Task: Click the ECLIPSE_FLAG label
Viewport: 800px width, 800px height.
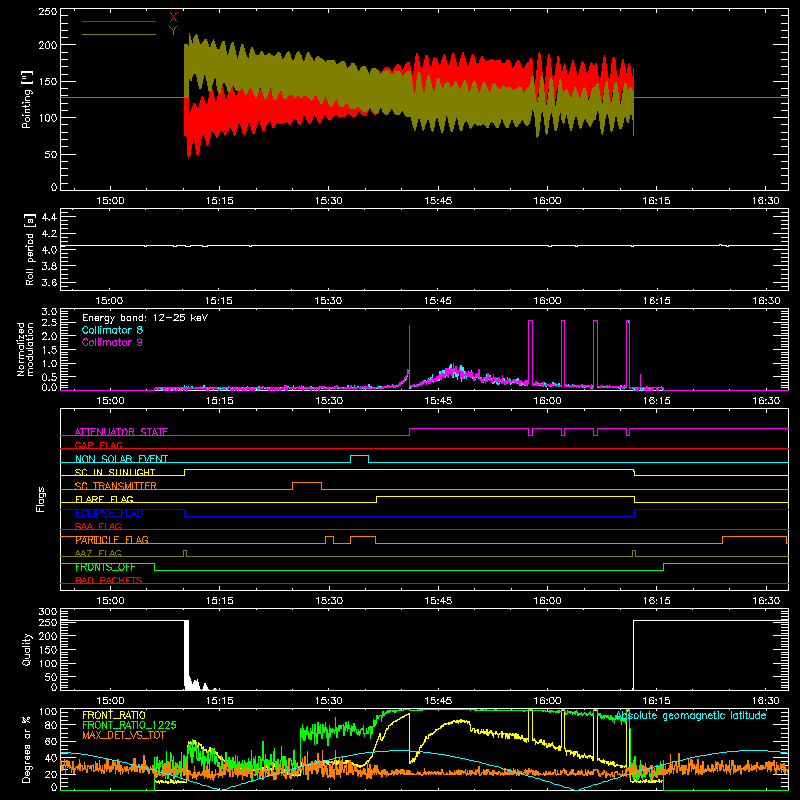Action: coord(109,513)
